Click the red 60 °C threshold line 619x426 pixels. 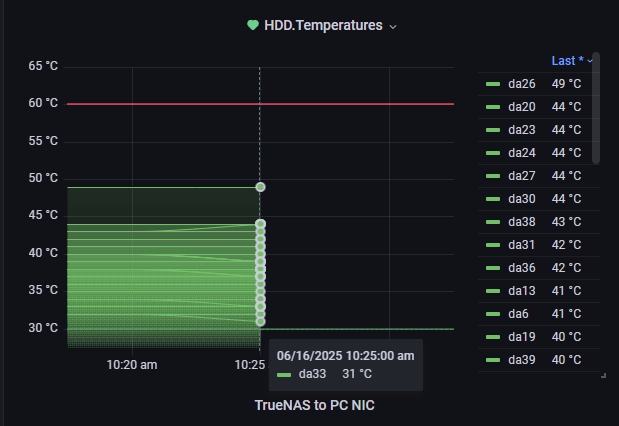(x=261, y=104)
